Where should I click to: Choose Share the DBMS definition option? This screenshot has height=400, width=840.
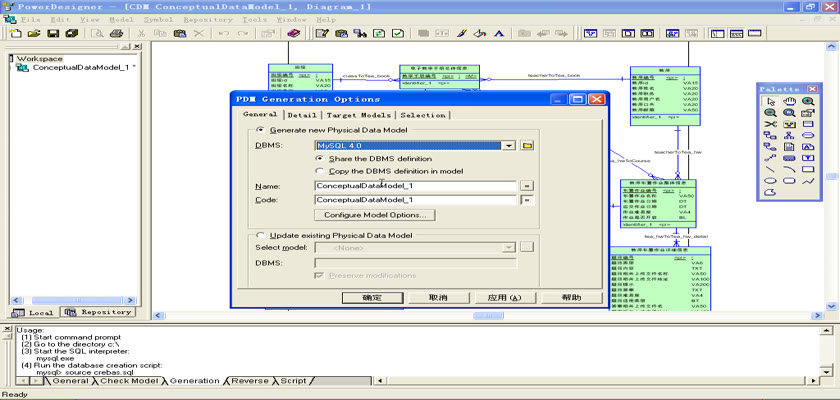320,159
